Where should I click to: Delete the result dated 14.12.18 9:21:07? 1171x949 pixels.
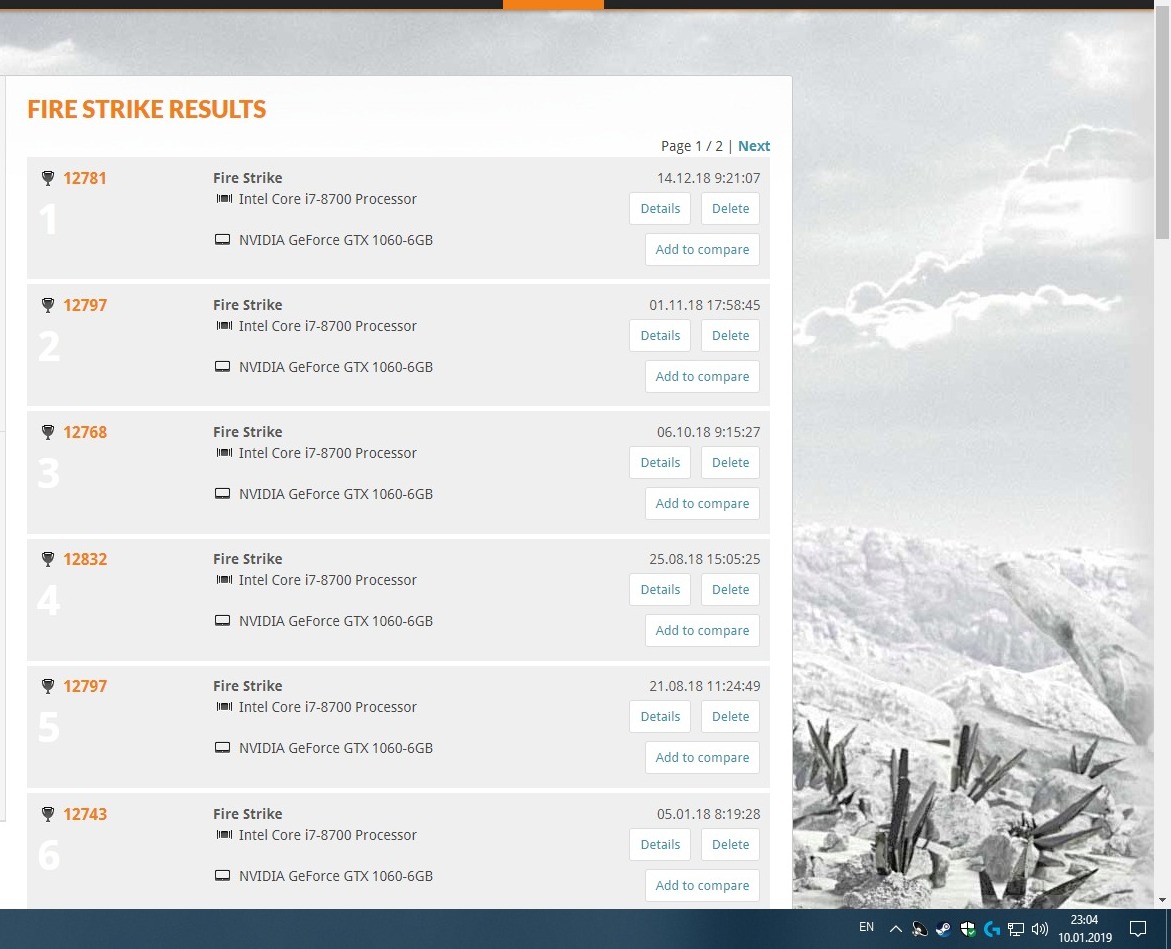coord(730,208)
